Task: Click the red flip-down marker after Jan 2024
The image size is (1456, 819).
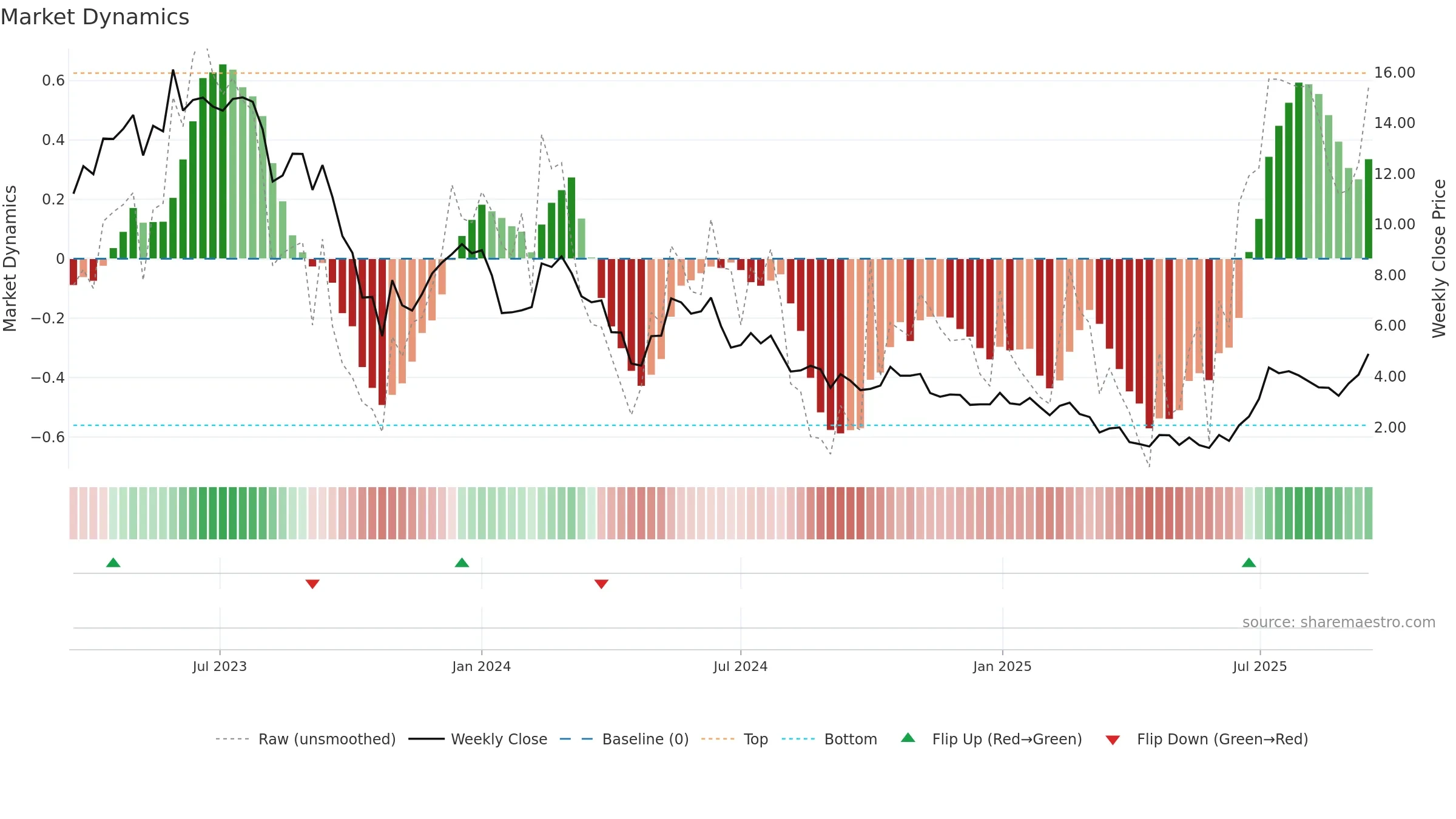Action: point(601,584)
